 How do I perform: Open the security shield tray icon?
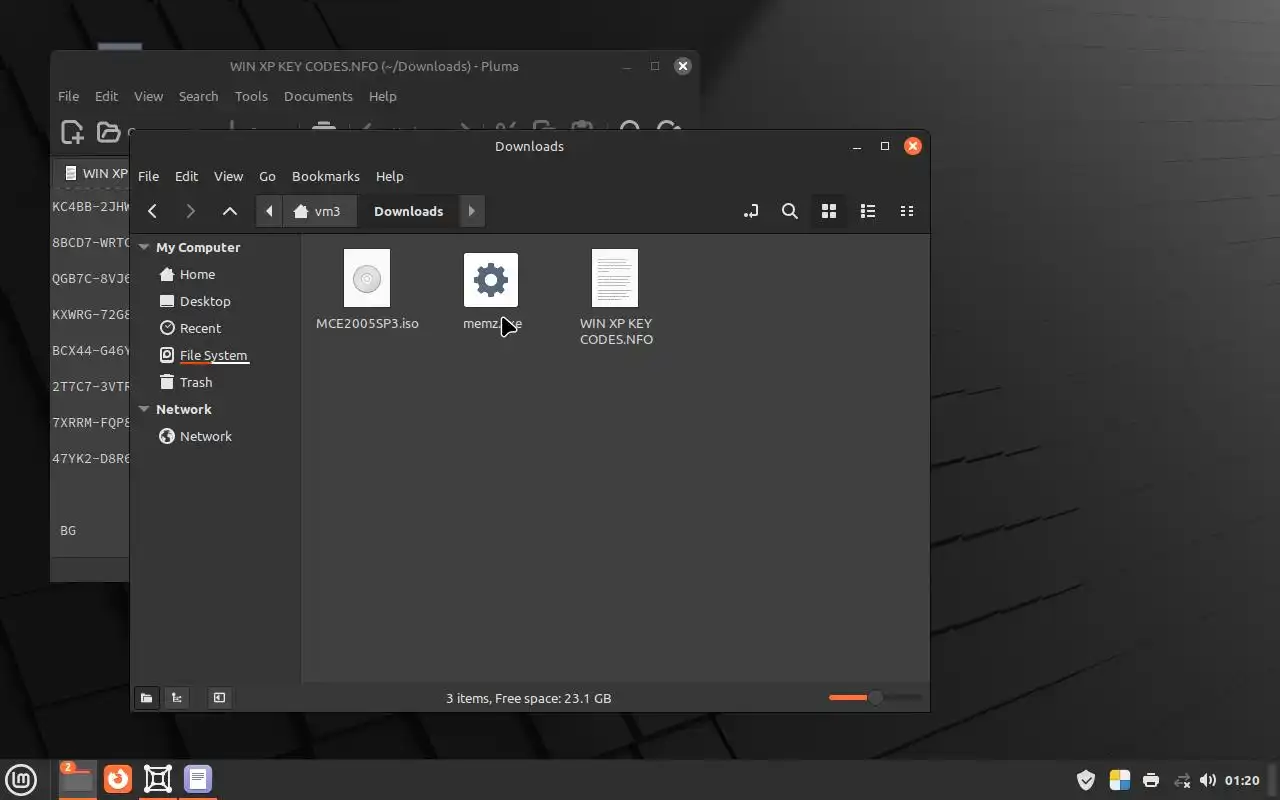[x=1086, y=780]
